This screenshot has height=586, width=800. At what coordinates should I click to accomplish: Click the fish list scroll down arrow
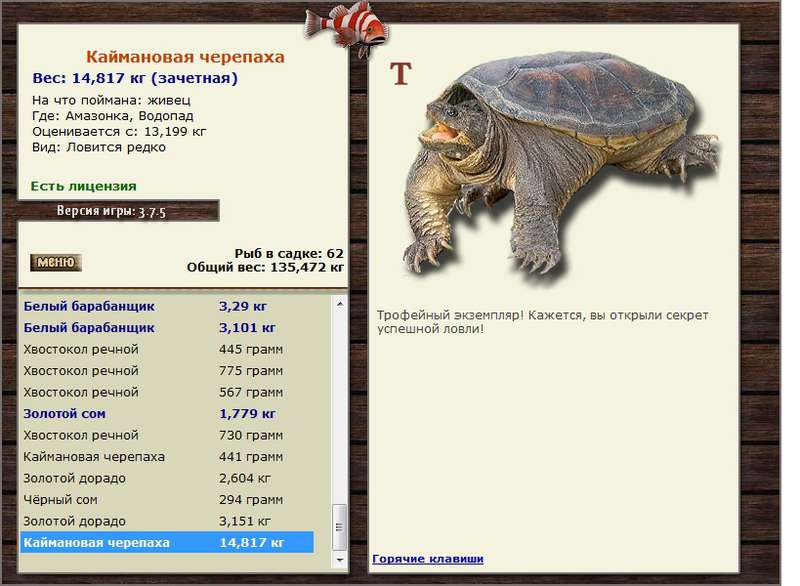(x=340, y=559)
